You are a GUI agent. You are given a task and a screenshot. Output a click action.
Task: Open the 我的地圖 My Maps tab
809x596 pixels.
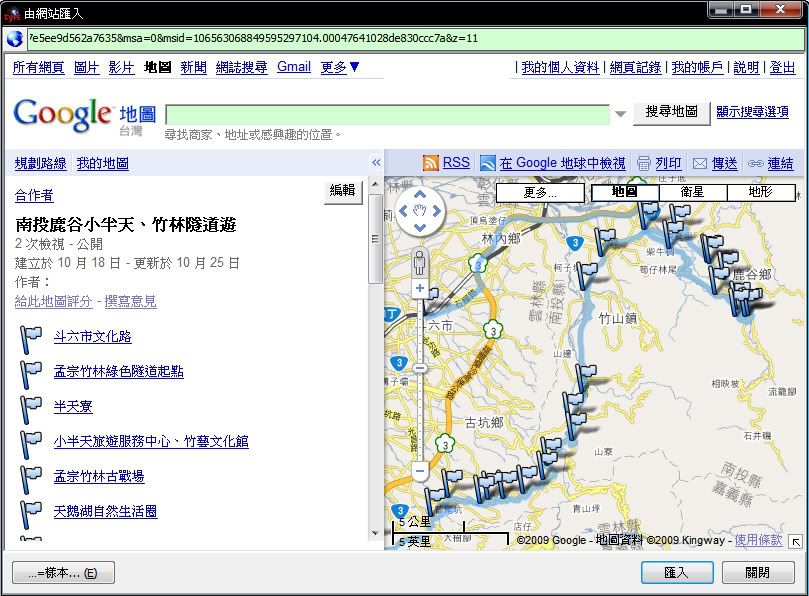tap(102, 163)
